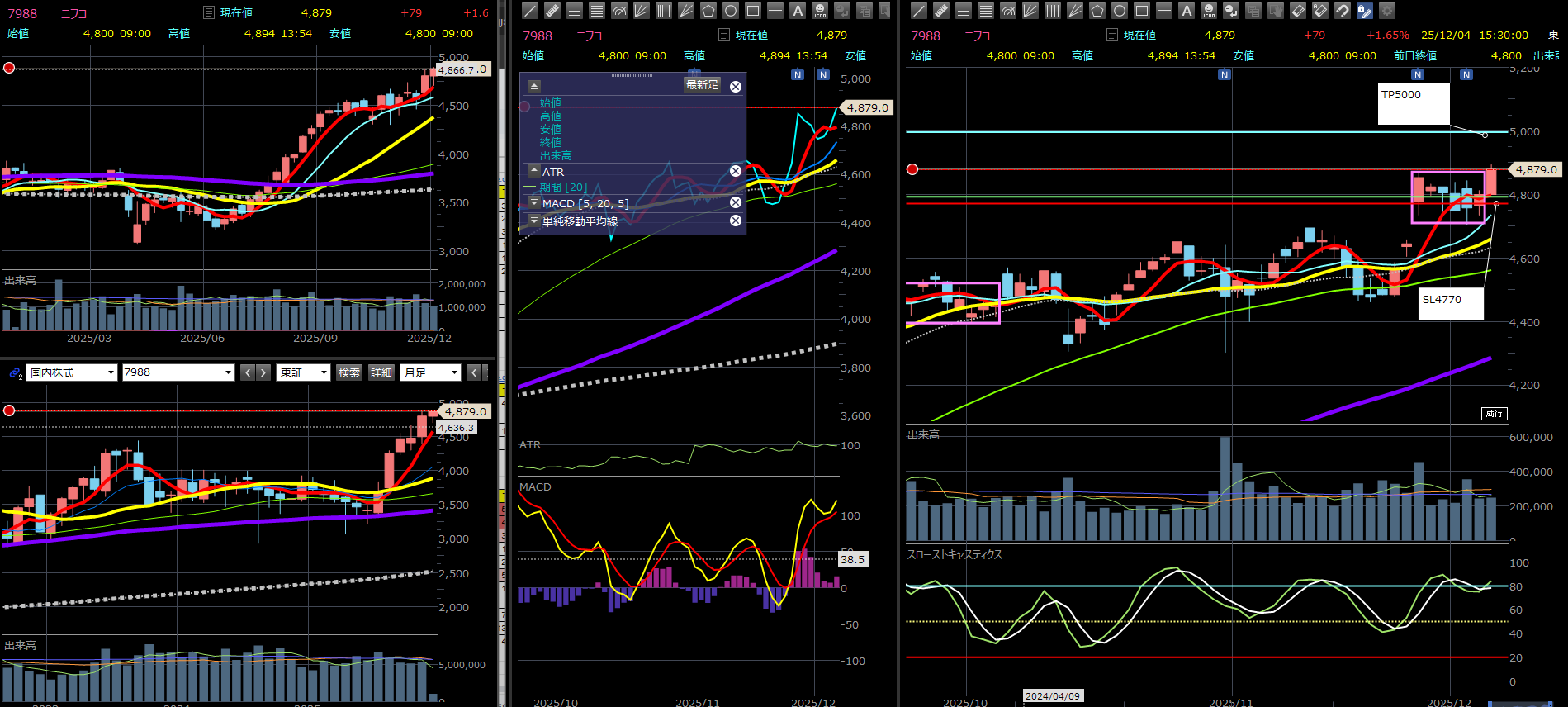This screenshot has height=707, width=1568.
Task: Select the trend line tool in right toolbar
Action: (x=918, y=11)
